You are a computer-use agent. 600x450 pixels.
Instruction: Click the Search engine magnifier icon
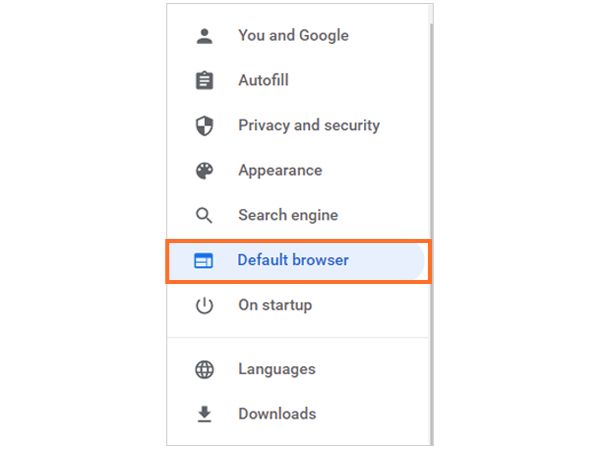[204, 216]
